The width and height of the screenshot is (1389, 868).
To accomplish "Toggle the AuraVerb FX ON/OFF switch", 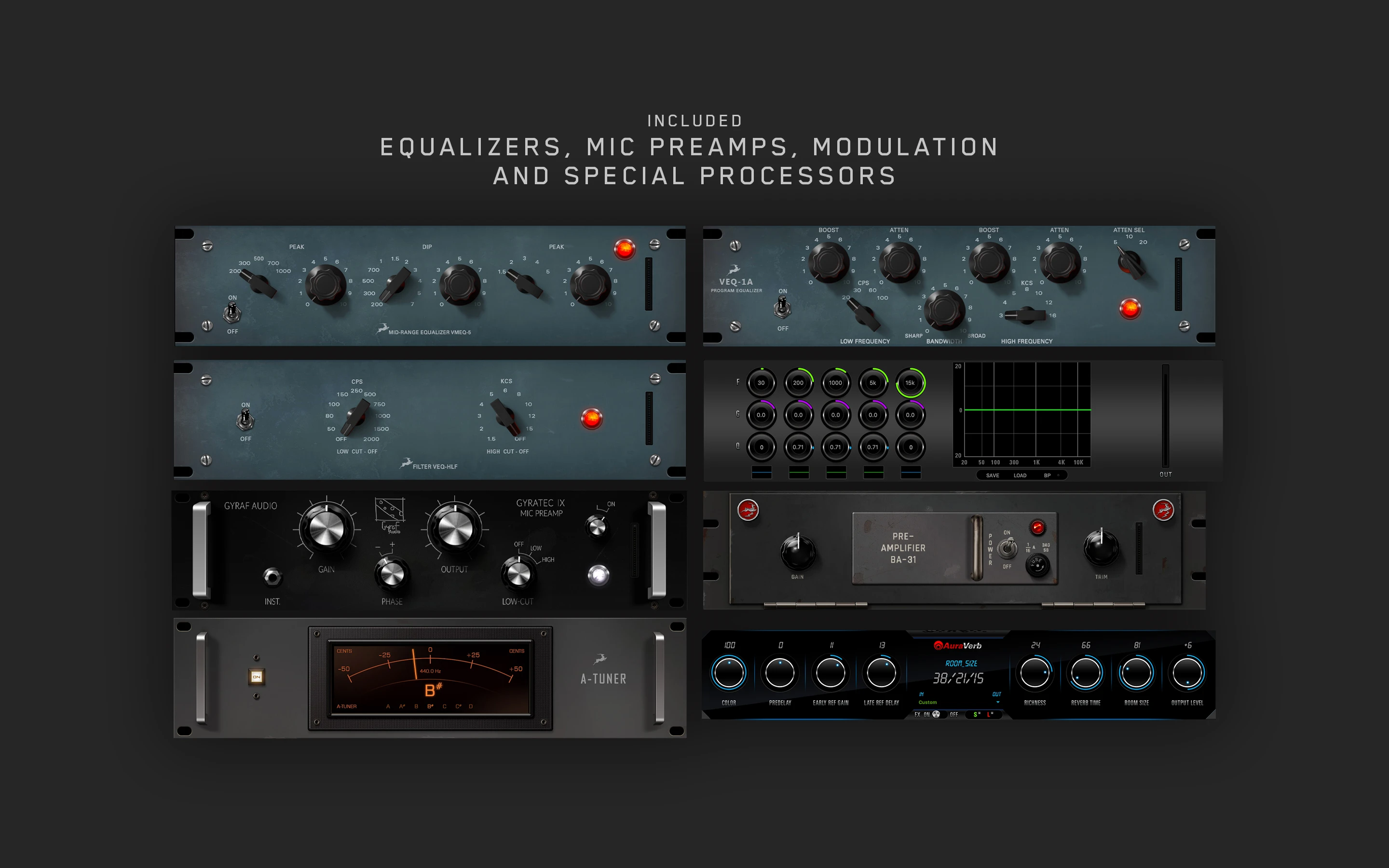I will click(x=936, y=715).
